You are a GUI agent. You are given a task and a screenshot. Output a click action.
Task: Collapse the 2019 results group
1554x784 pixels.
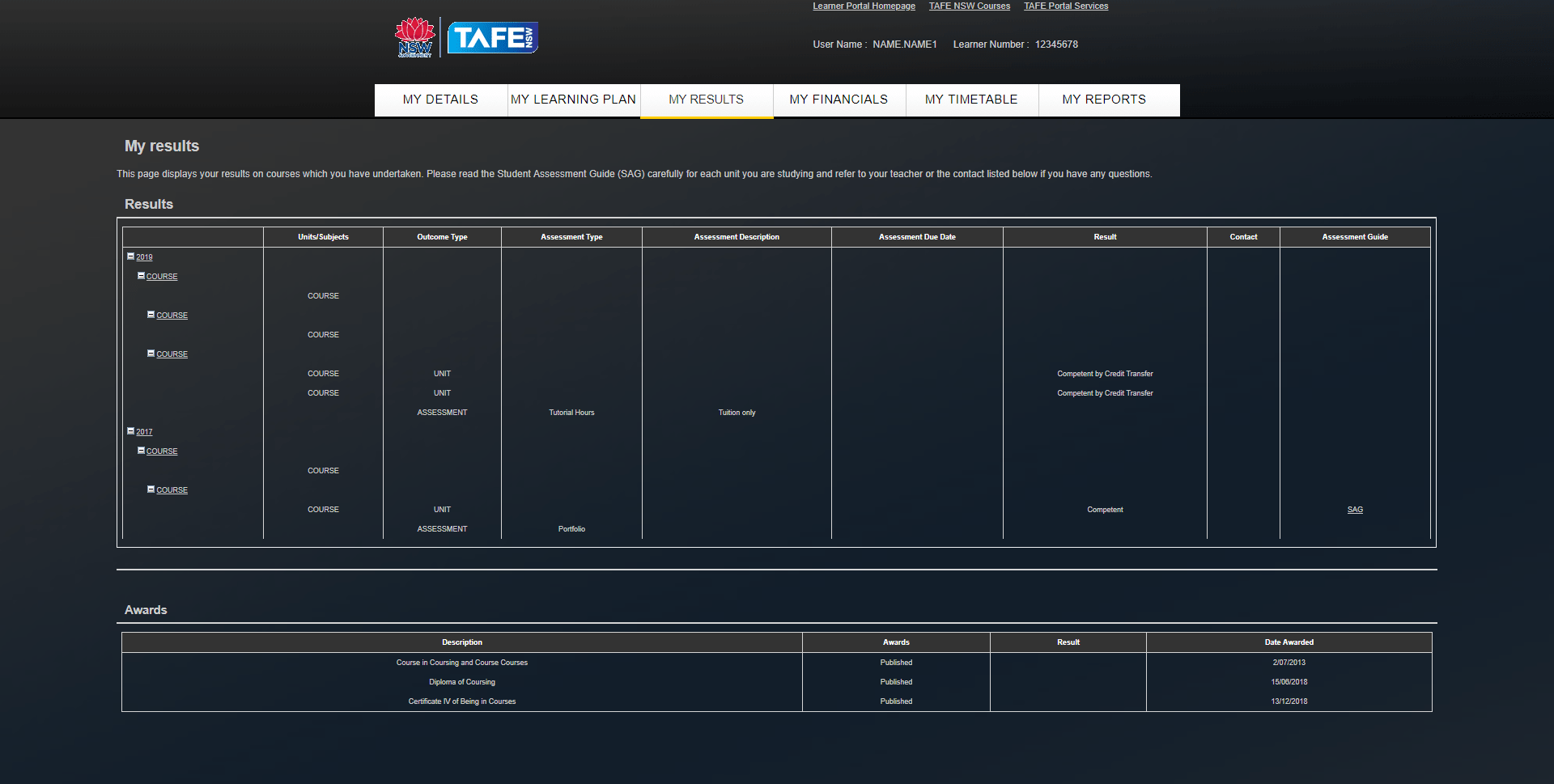tap(131, 256)
